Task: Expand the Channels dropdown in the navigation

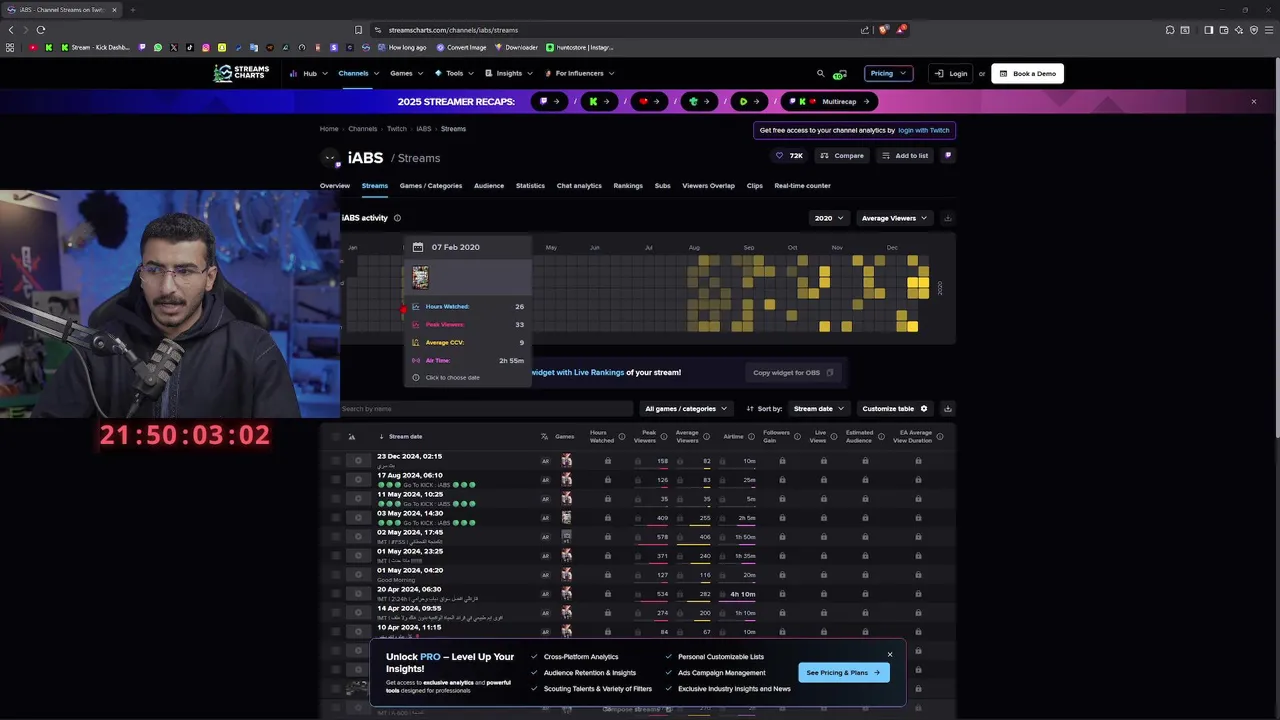Action: (x=358, y=73)
